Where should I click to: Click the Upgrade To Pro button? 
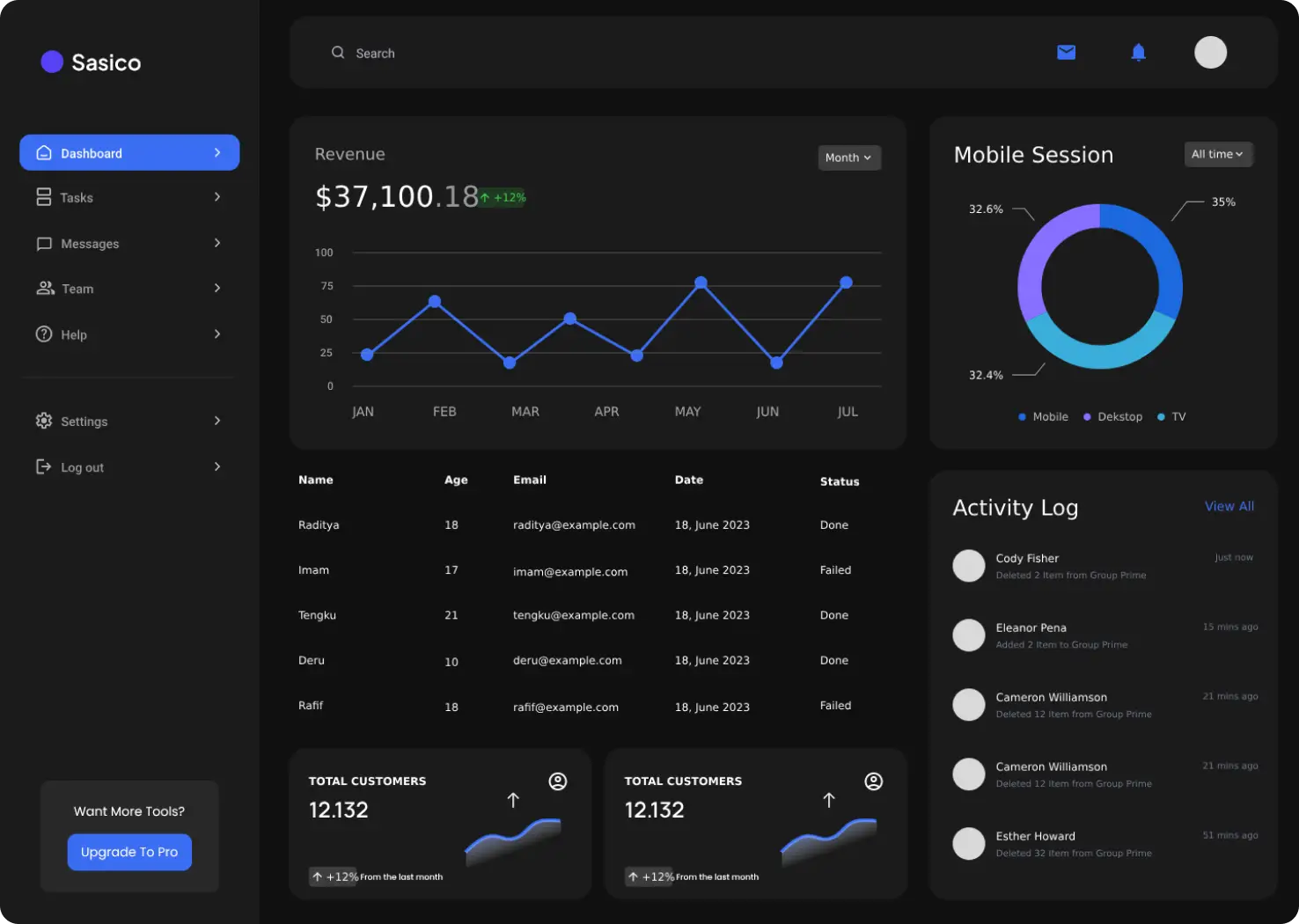click(129, 852)
